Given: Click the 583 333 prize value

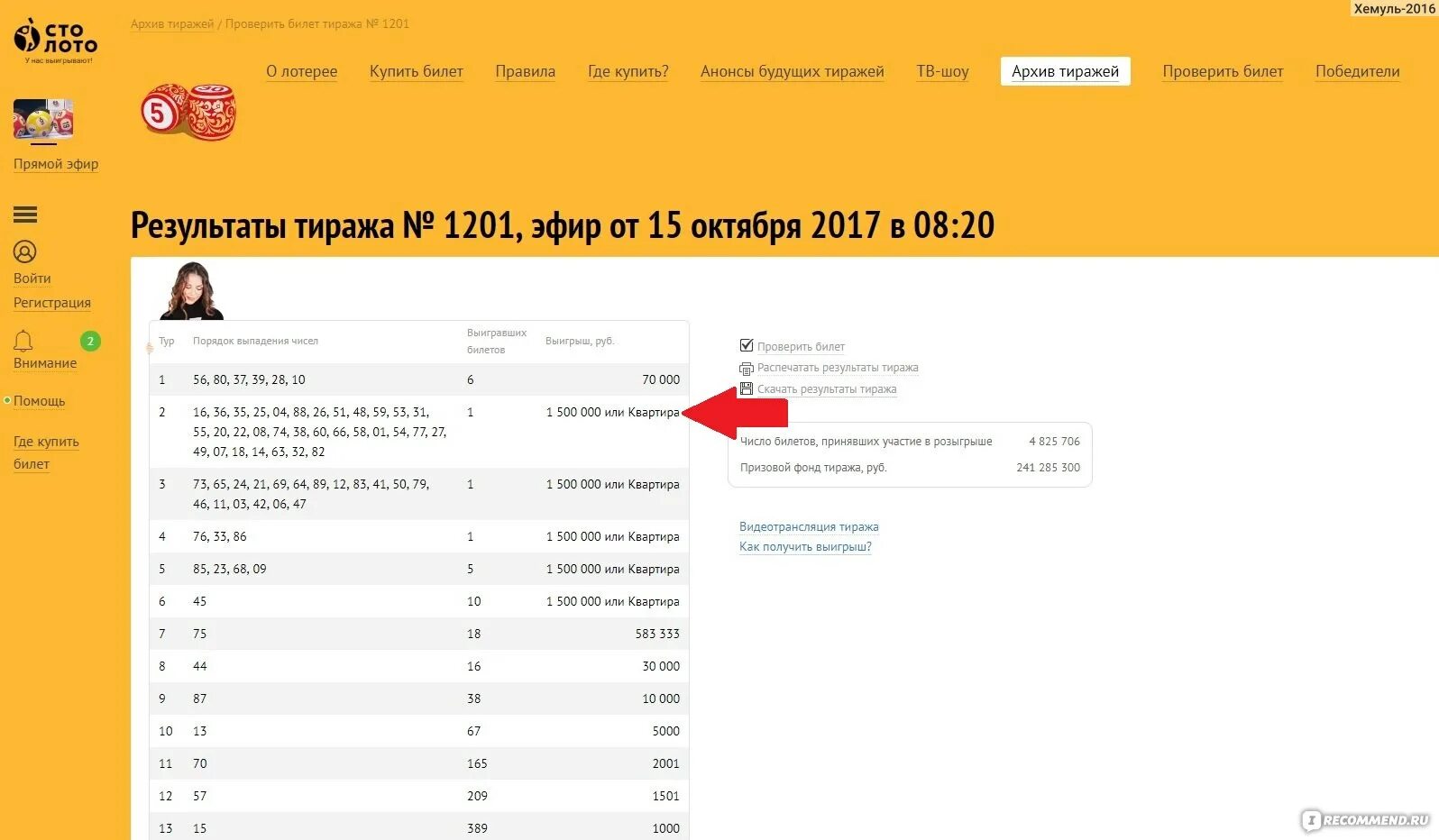Looking at the screenshot, I should 657,635.
